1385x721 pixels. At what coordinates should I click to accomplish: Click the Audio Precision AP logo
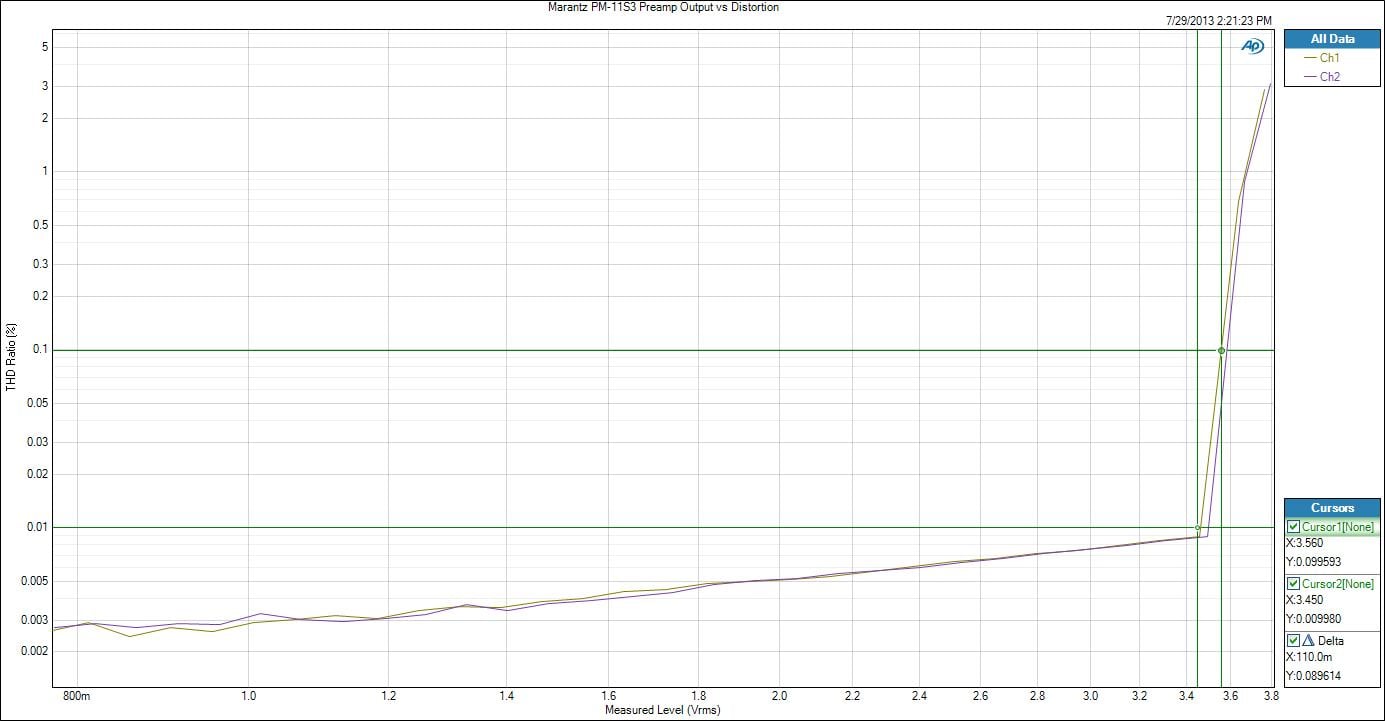pyautogui.click(x=1252, y=46)
